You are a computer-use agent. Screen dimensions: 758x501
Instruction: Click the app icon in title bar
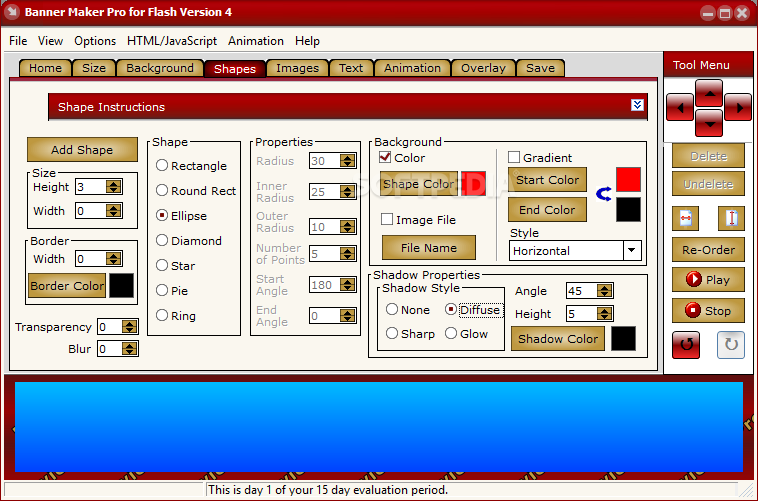(x=12, y=12)
